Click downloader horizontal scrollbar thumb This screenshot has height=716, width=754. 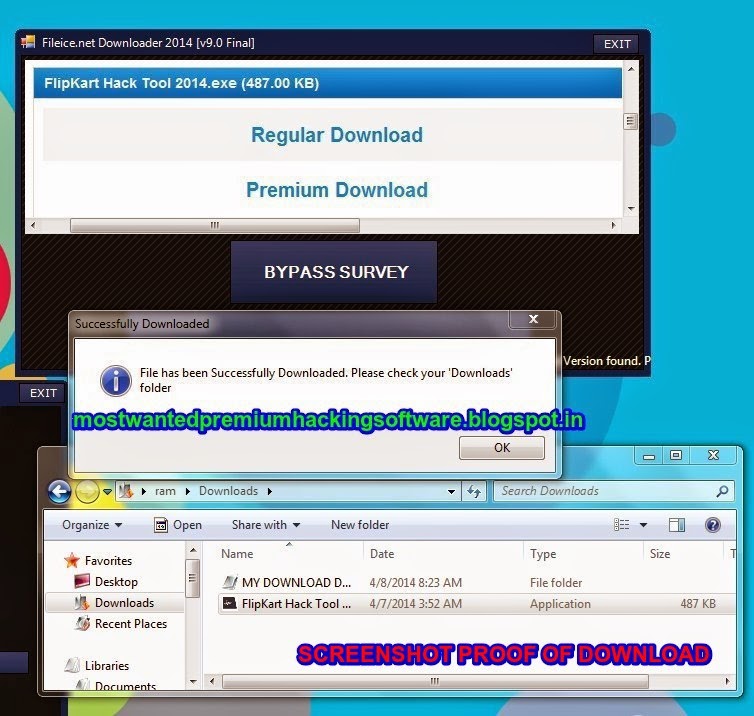214,225
